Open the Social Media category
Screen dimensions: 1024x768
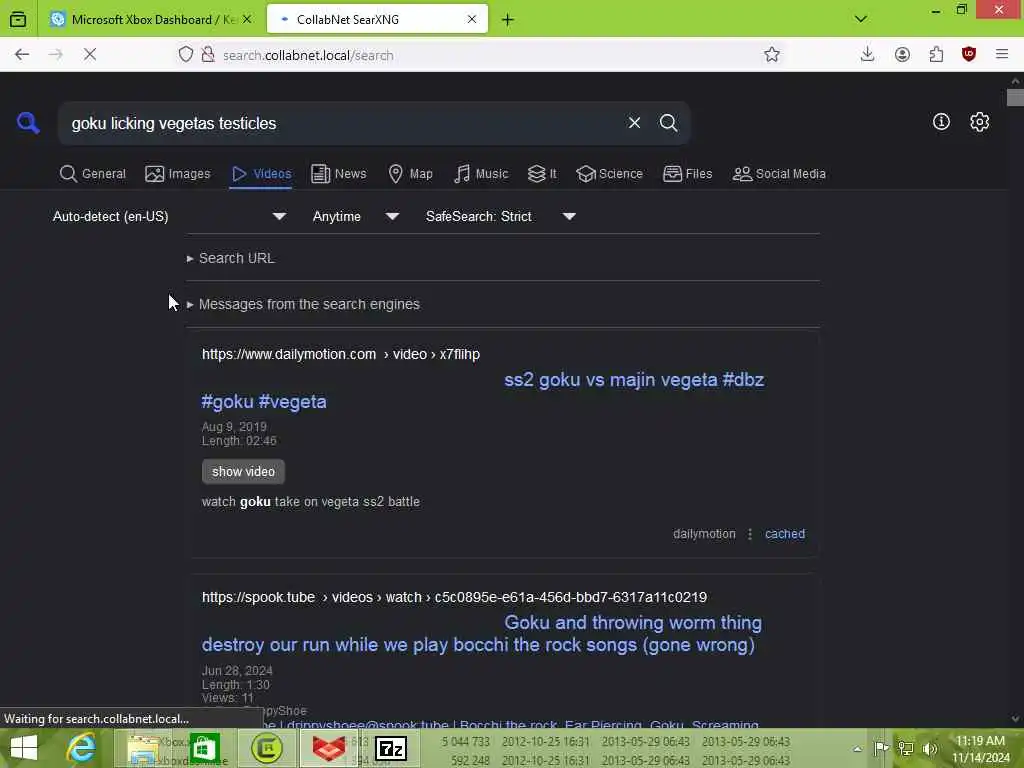(779, 174)
